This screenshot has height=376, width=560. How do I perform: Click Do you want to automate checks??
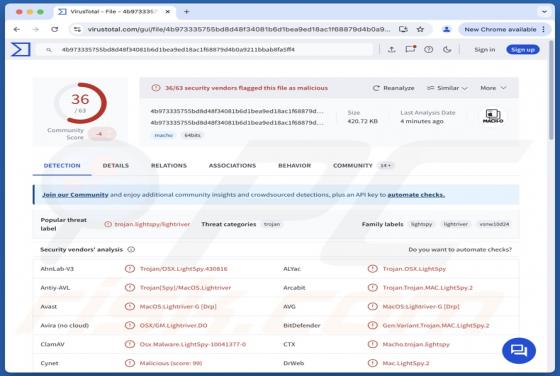click(460, 249)
